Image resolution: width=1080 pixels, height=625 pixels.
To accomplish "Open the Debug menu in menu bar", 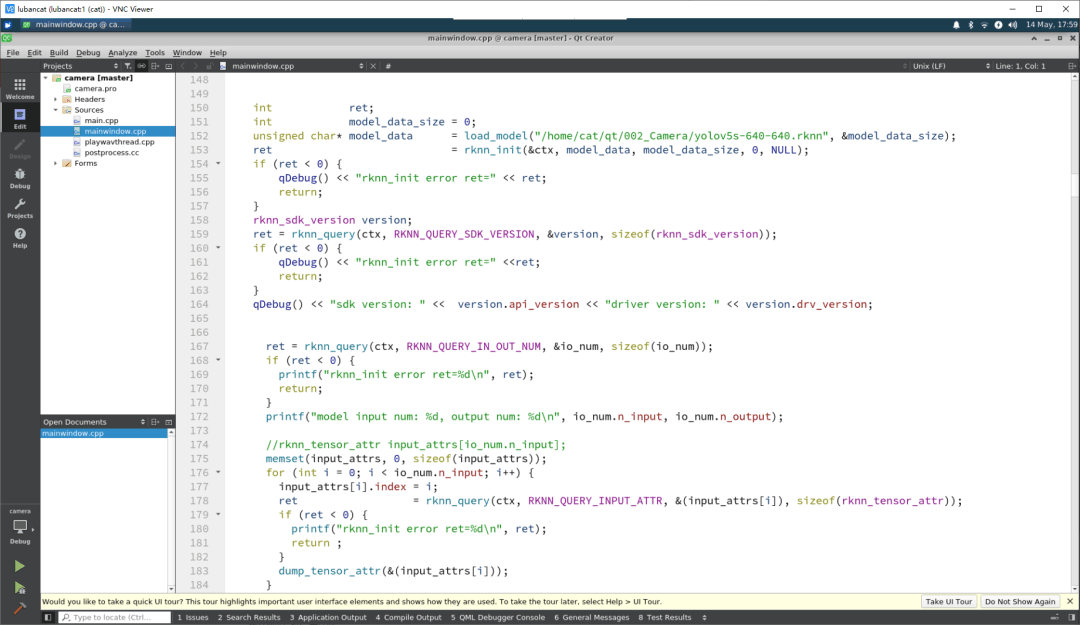I will [87, 52].
